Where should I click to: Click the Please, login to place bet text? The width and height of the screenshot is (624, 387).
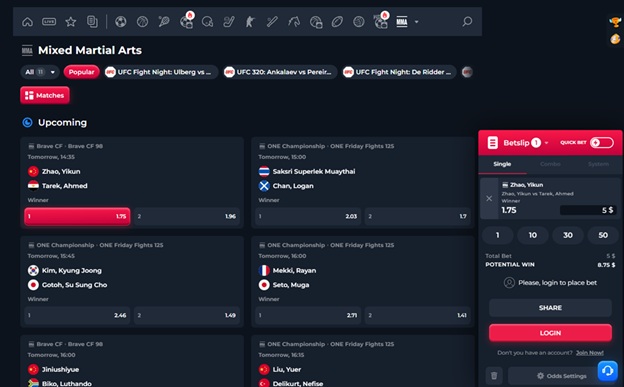point(557,283)
